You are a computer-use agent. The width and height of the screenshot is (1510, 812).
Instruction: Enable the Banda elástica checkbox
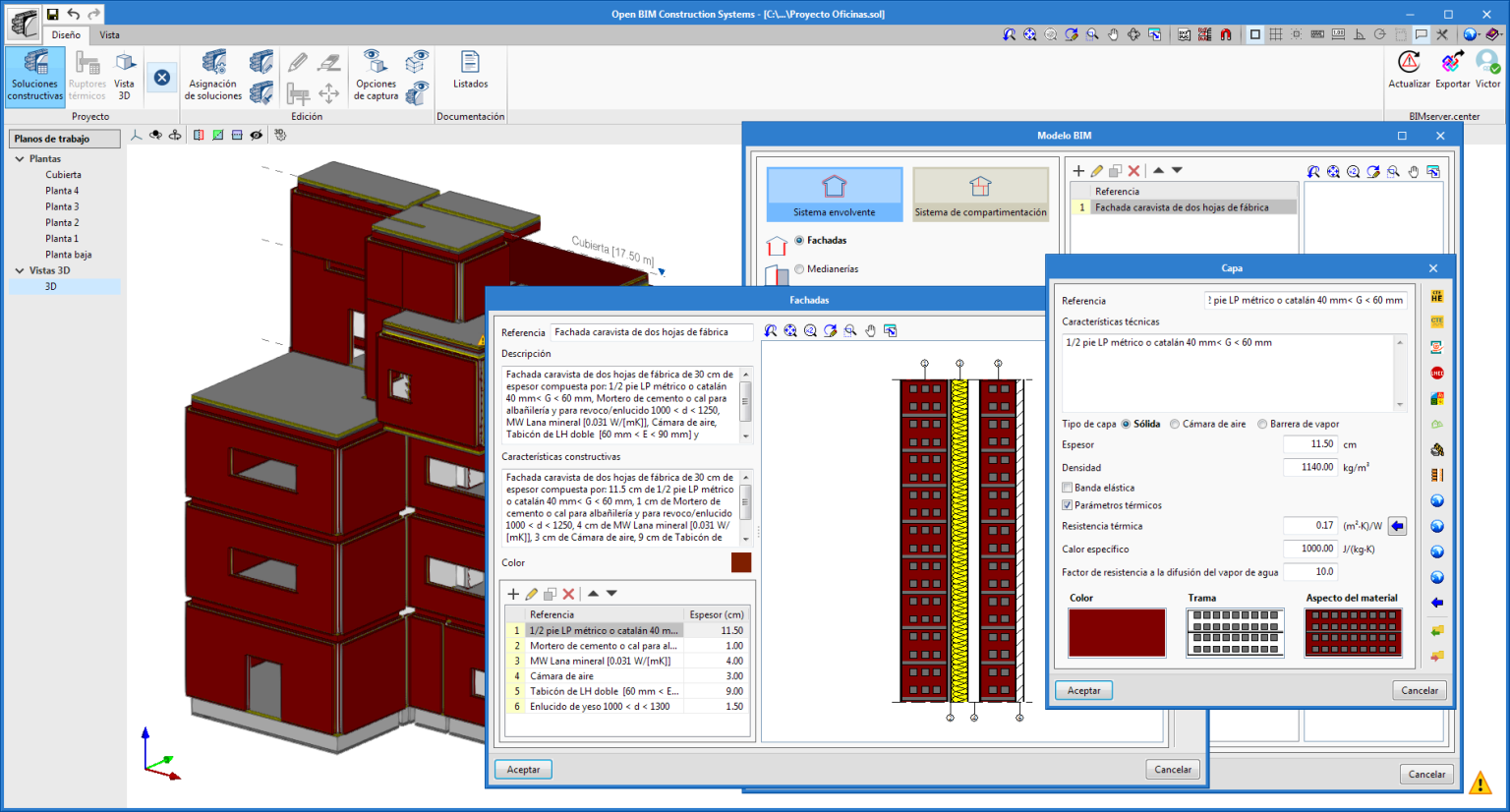click(1068, 488)
